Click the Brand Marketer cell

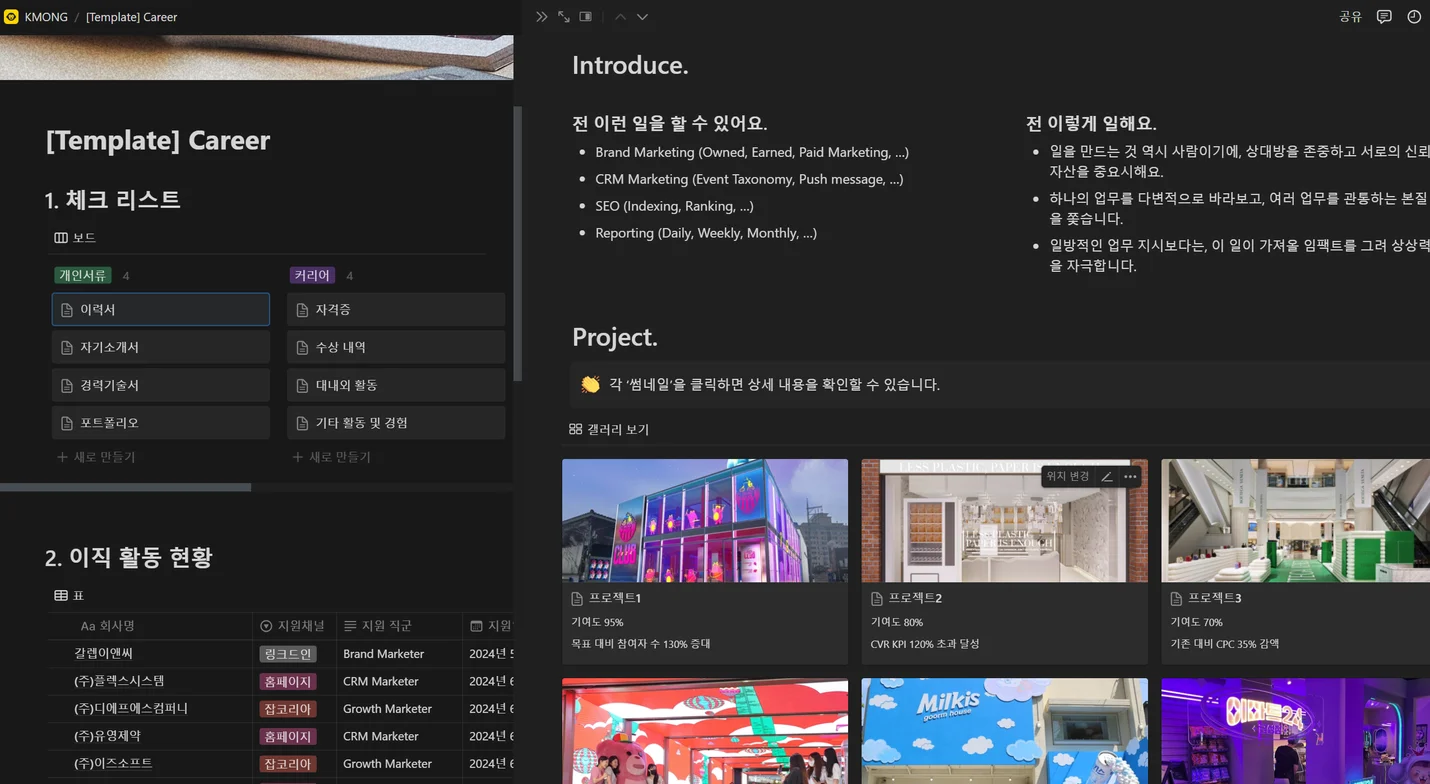click(x=400, y=653)
